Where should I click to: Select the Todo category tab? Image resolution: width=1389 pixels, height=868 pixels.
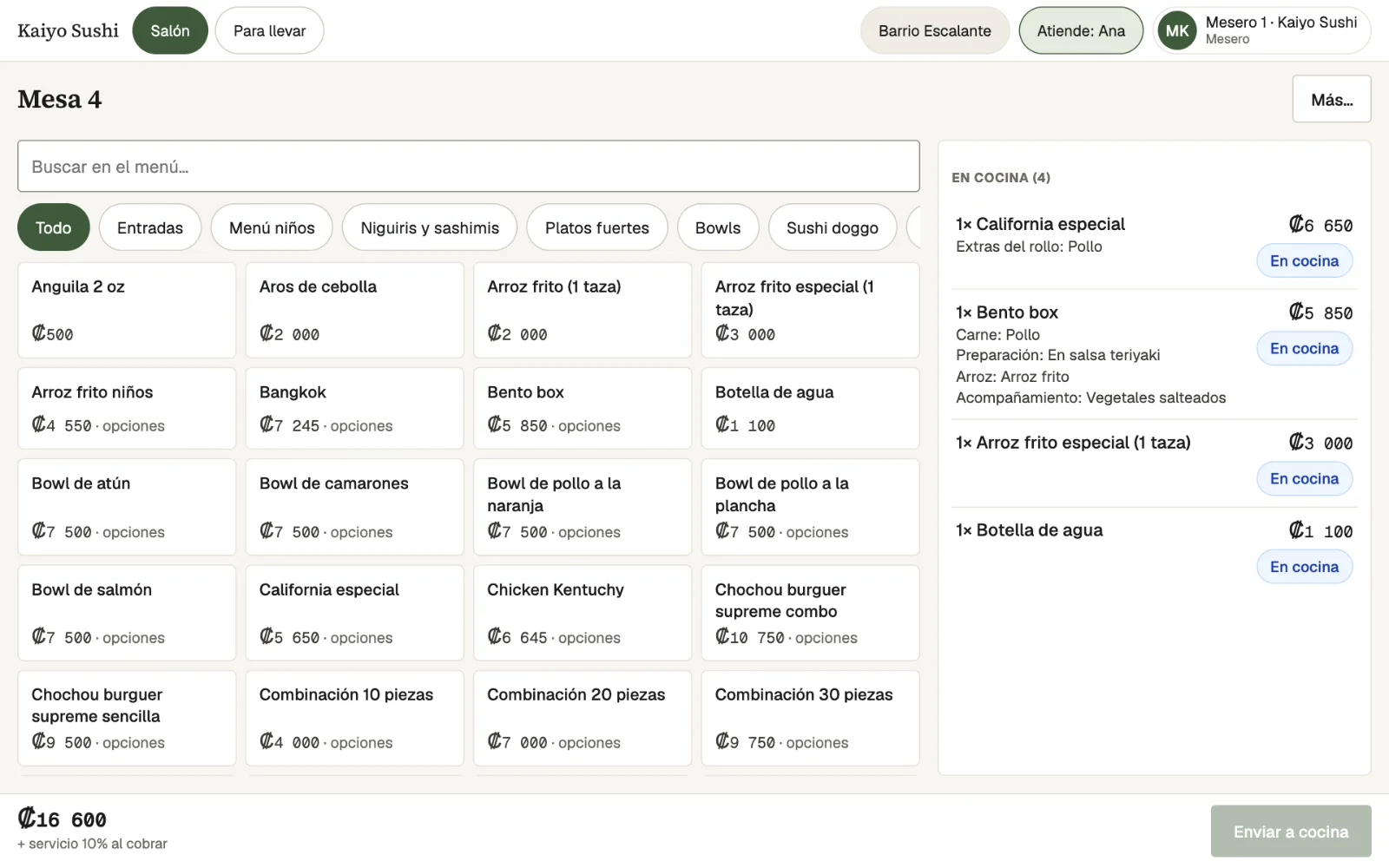click(54, 227)
